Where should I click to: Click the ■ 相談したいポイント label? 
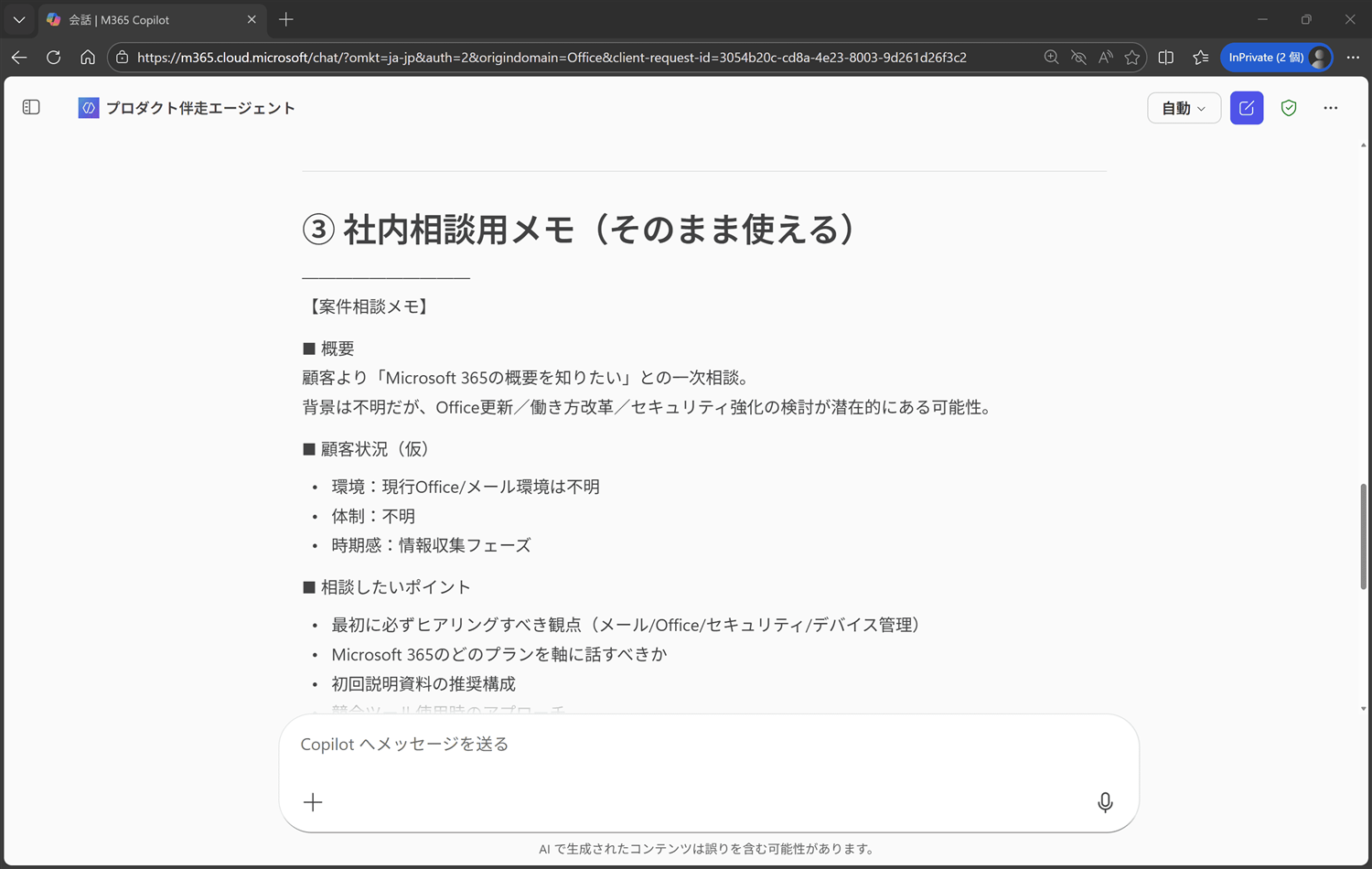387,587
